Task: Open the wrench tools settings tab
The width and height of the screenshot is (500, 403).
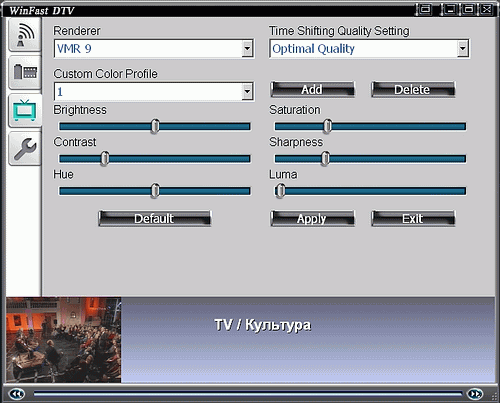Action: (x=25, y=148)
